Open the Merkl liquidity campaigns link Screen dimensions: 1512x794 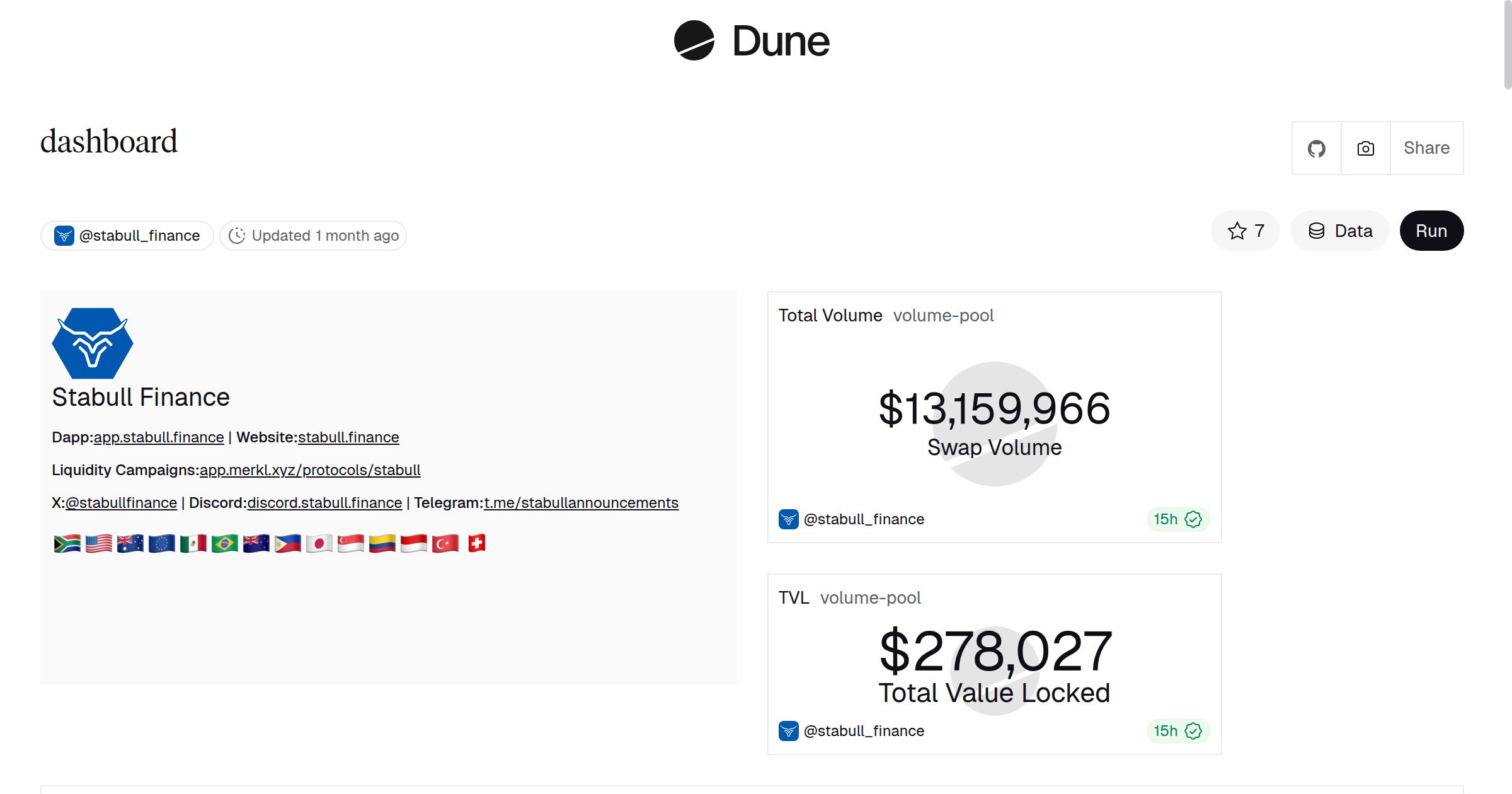tap(311, 470)
